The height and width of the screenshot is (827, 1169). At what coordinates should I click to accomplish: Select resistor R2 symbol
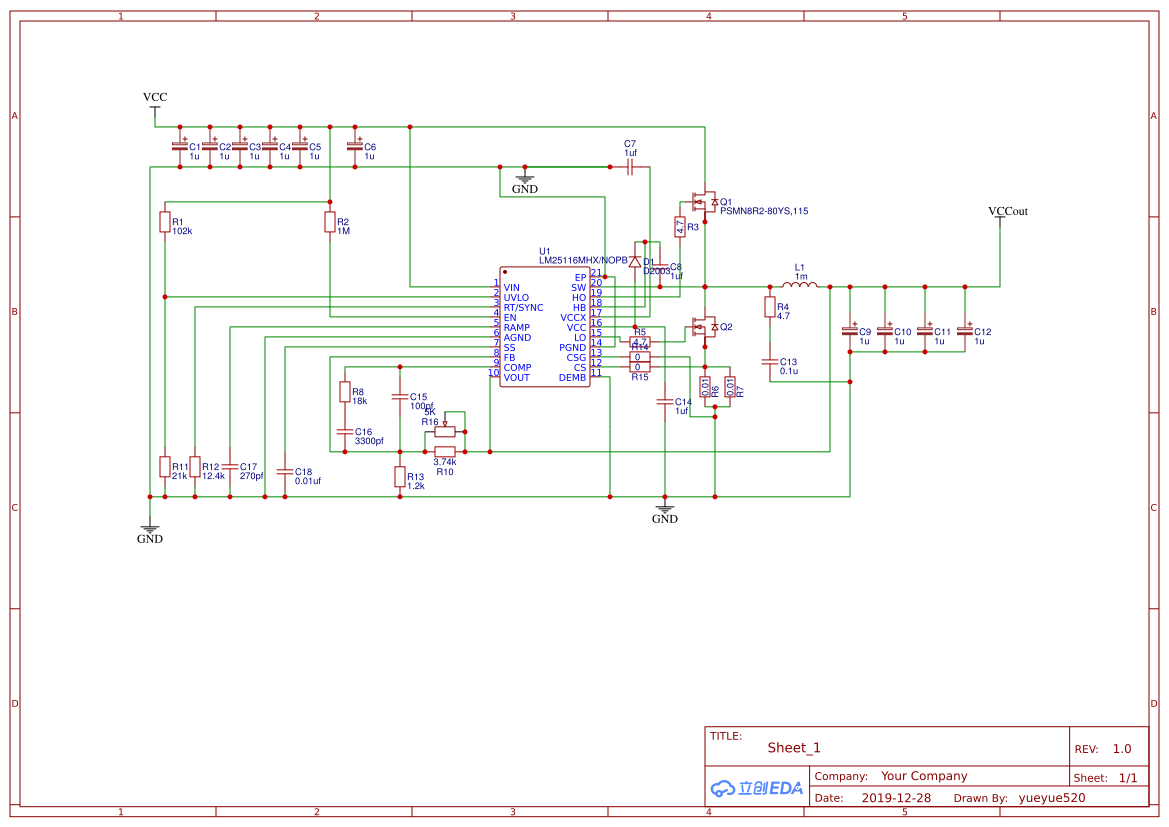pos(330,222)
